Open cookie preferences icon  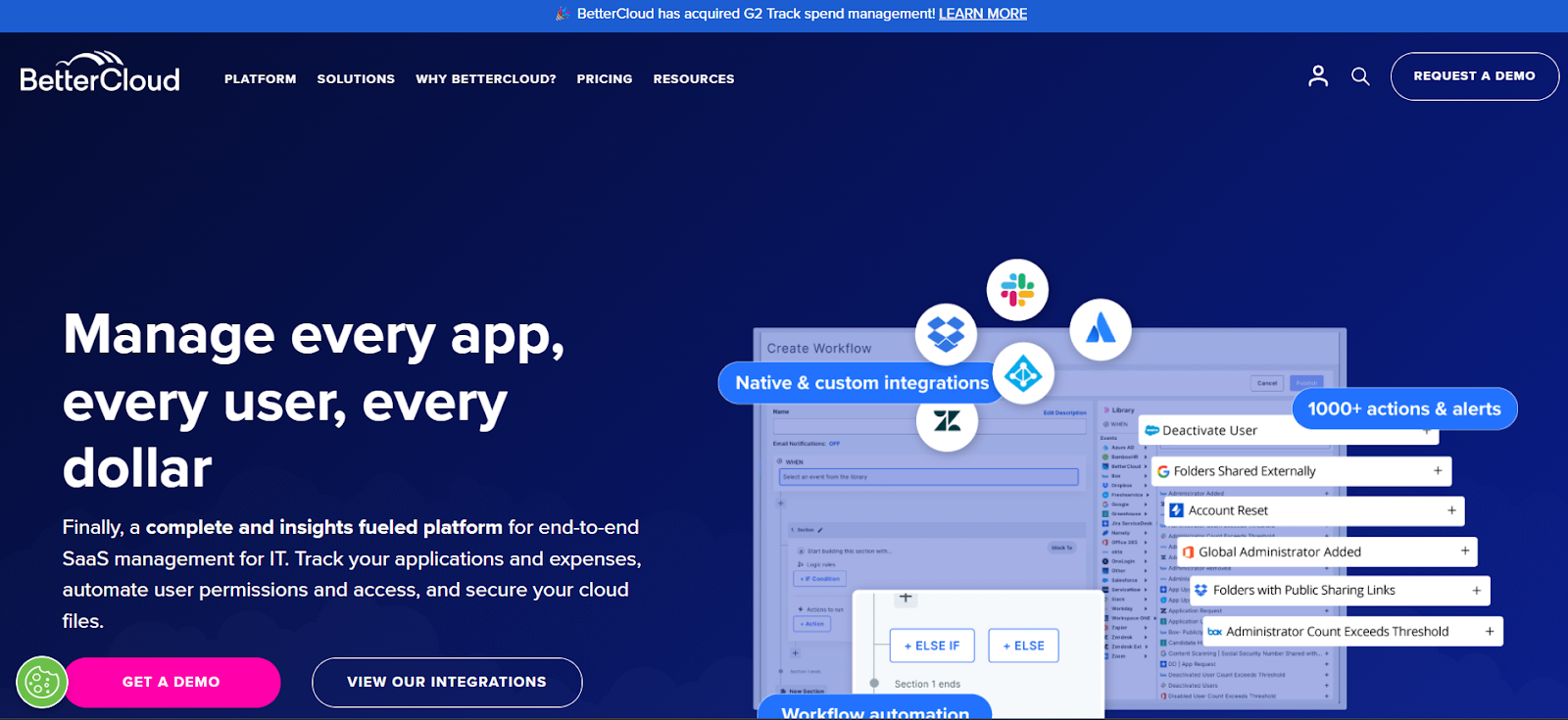(x=41, y=682)
